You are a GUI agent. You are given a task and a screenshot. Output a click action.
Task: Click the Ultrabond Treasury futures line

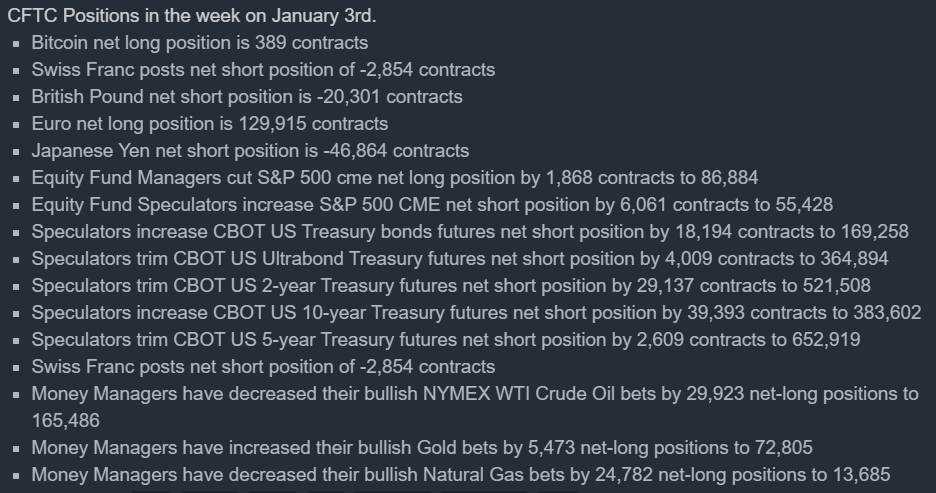(x=459, y=259)
